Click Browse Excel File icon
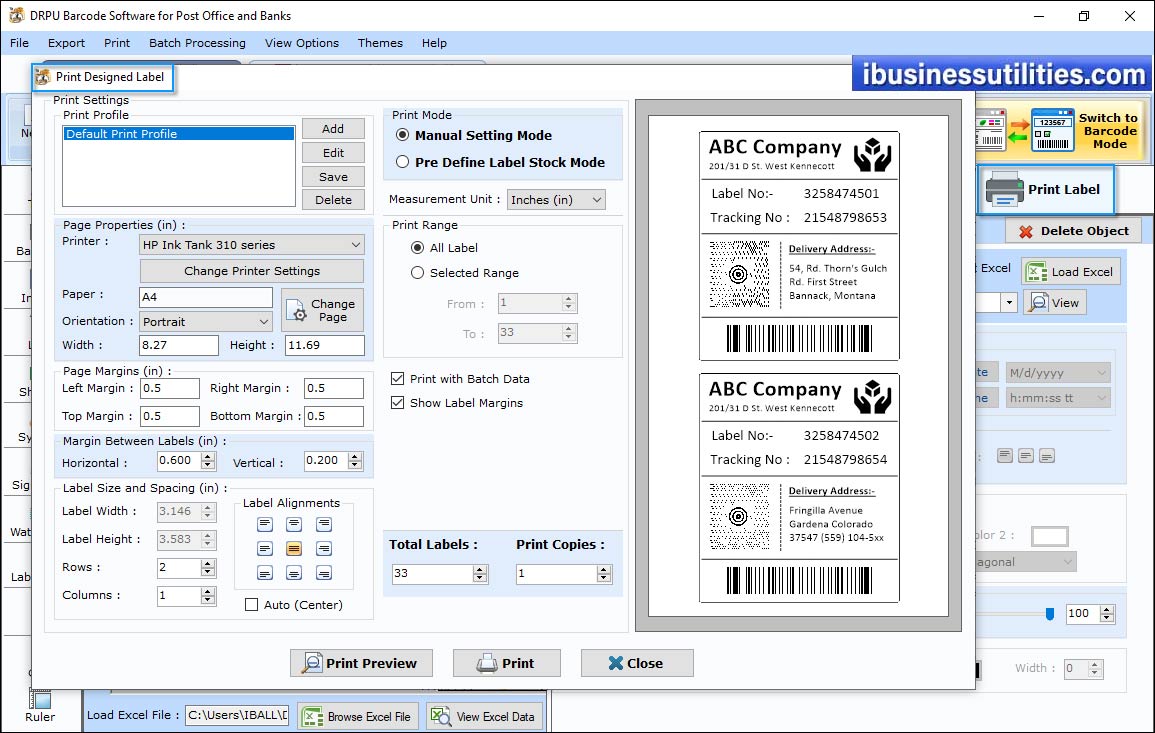Screen dimensions: 1155x733 [x=313, y=716]
